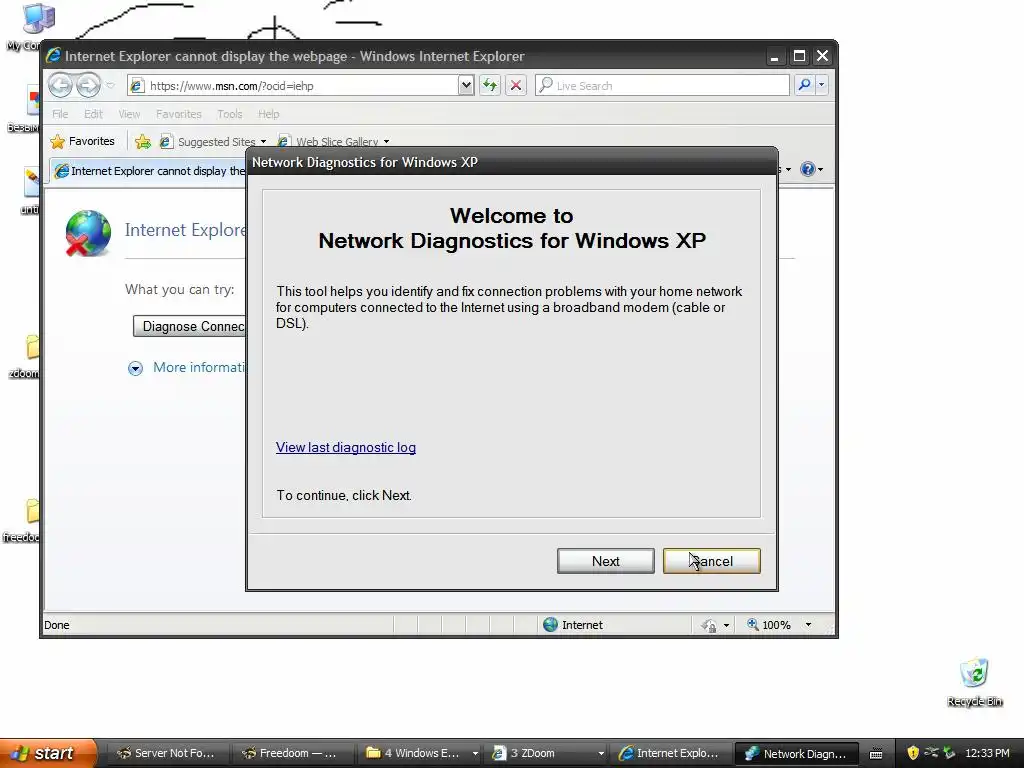Click the Next button in Network Diagnostics
The height and width of the screenshot is (768, 1024).
(x=605, y=561)
